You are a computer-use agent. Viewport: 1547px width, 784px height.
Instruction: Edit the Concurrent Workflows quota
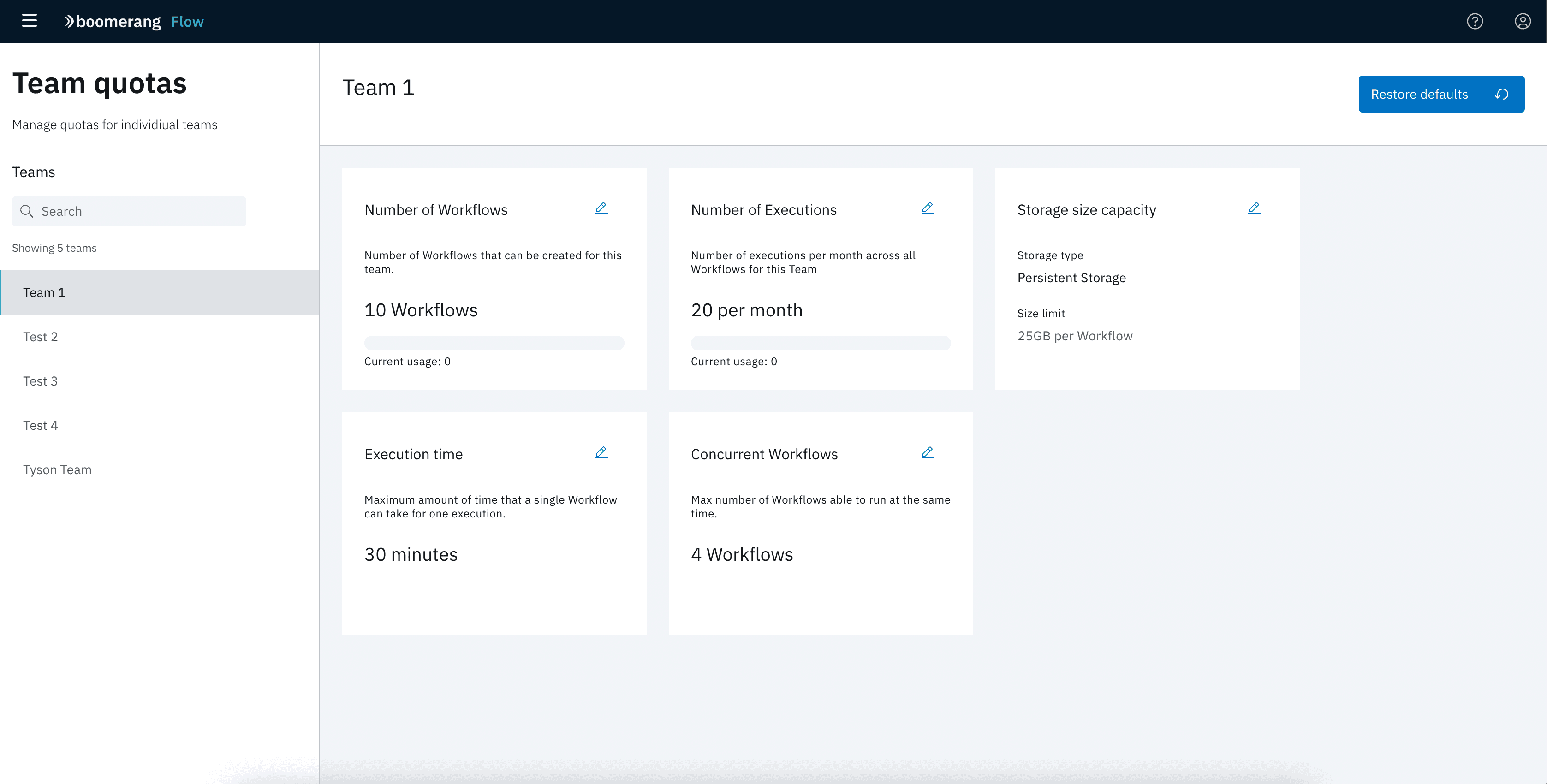coord(927,452)
